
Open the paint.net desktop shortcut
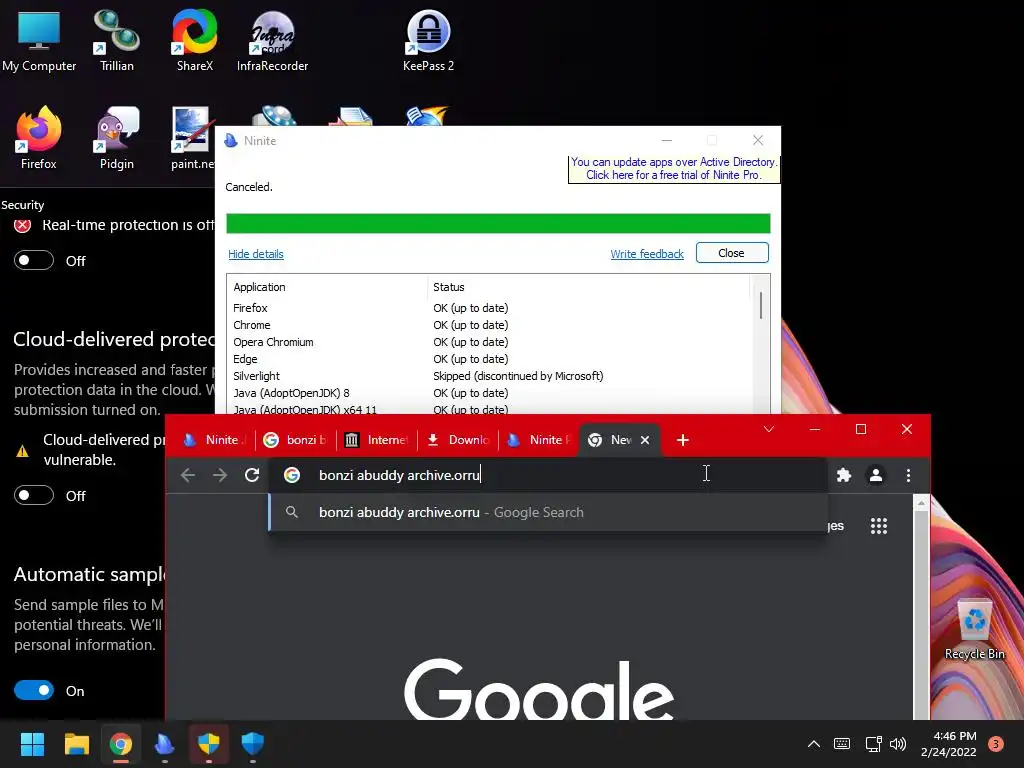(x=192, y=138)
